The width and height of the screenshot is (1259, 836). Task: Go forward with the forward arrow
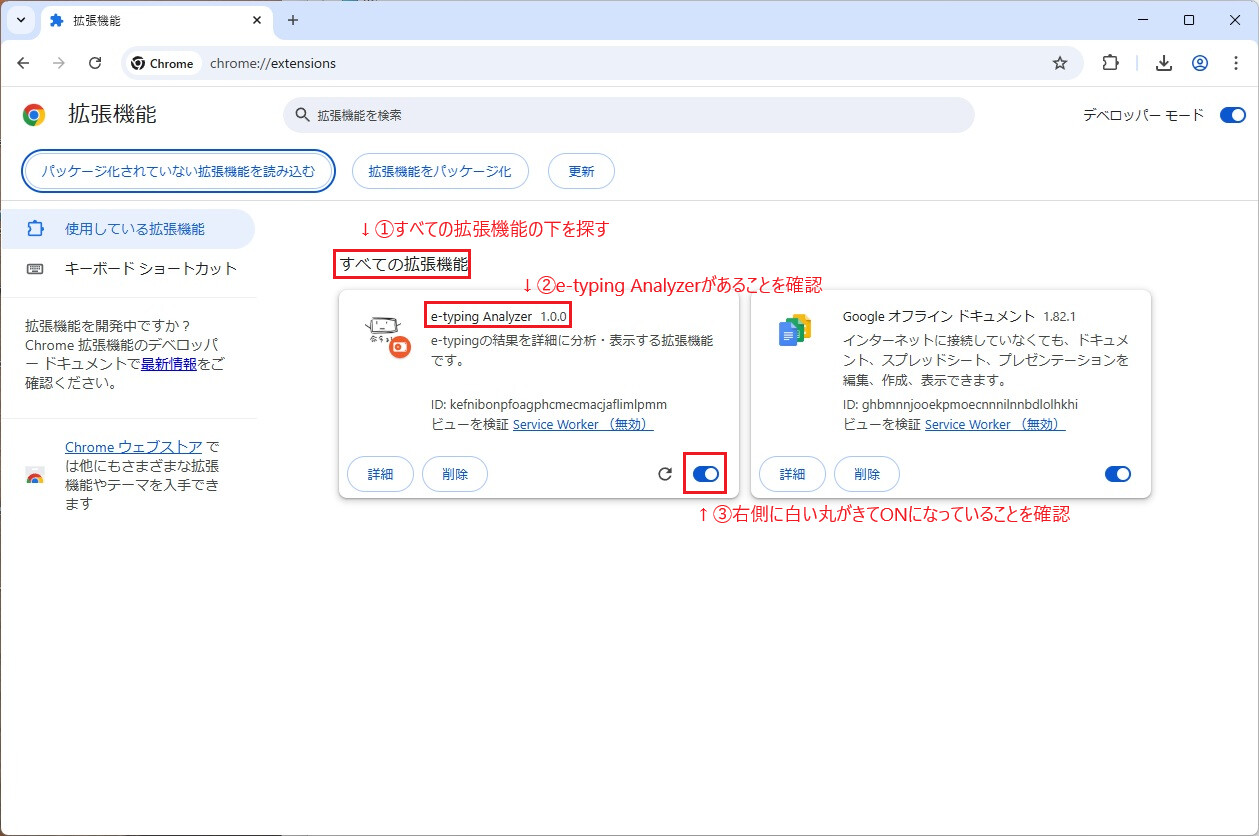click(59, 63)
